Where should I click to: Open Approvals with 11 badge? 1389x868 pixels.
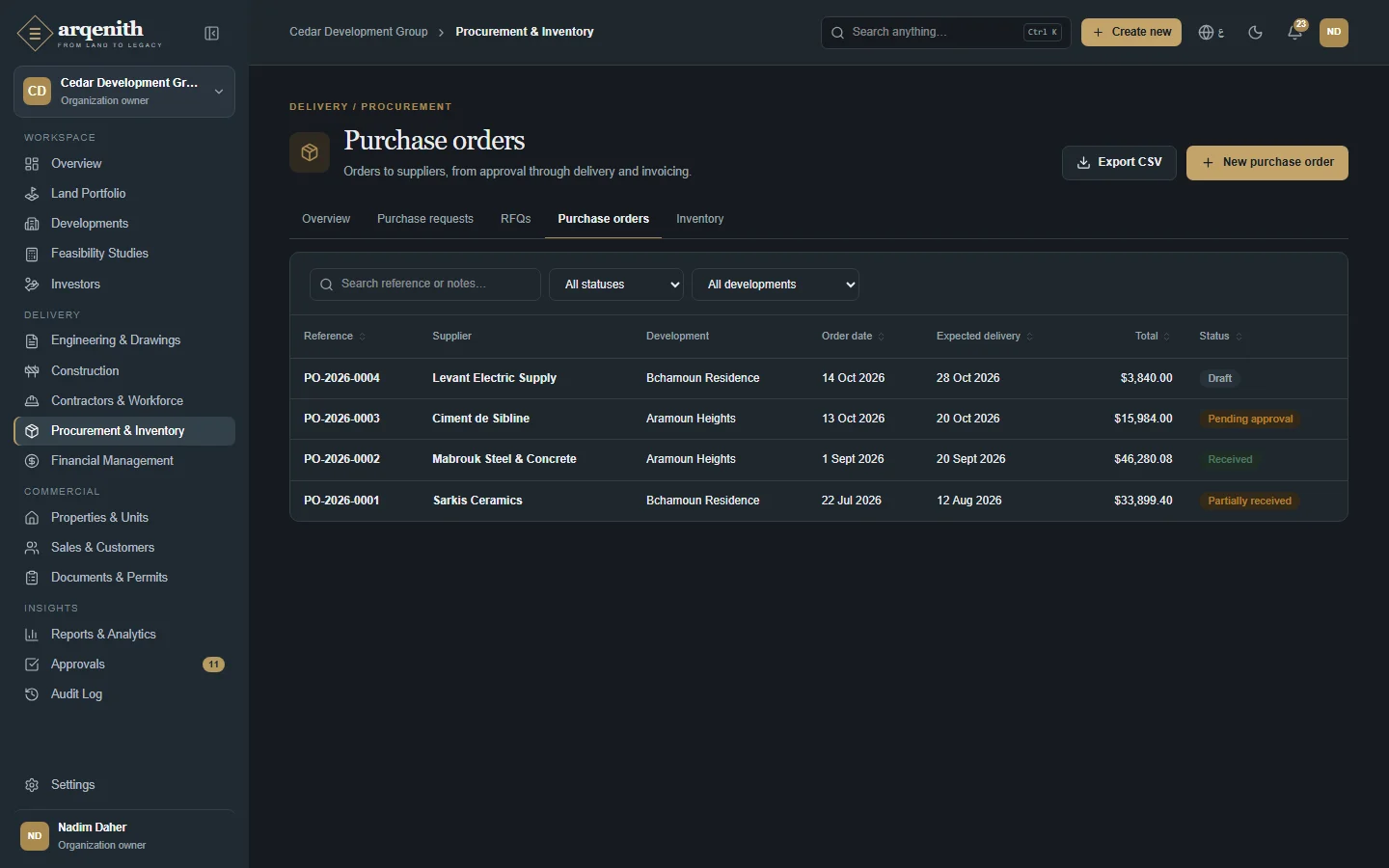point(124,665)
